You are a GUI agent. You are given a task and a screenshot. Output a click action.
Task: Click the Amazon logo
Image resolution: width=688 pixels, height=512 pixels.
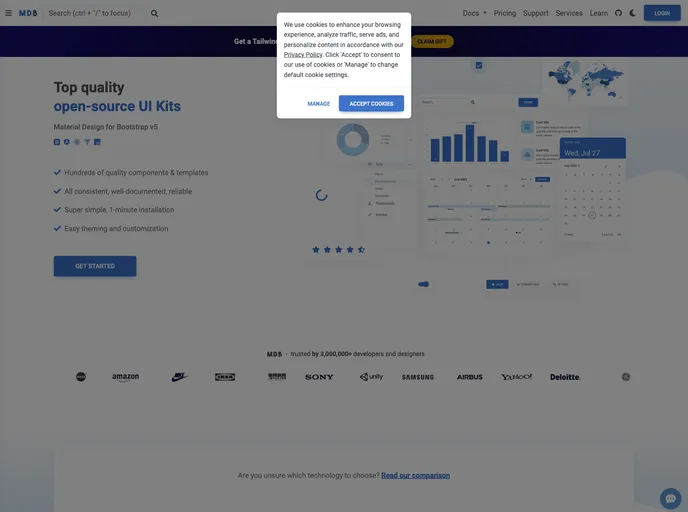(125, 377)
